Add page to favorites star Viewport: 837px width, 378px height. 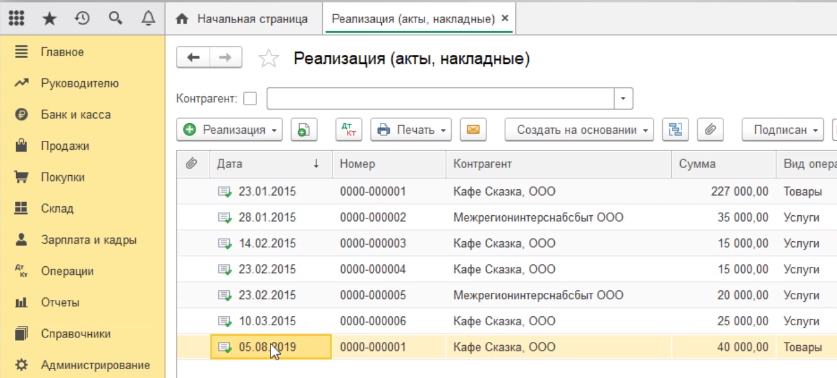pyautogui.click(x=269, y=58)
